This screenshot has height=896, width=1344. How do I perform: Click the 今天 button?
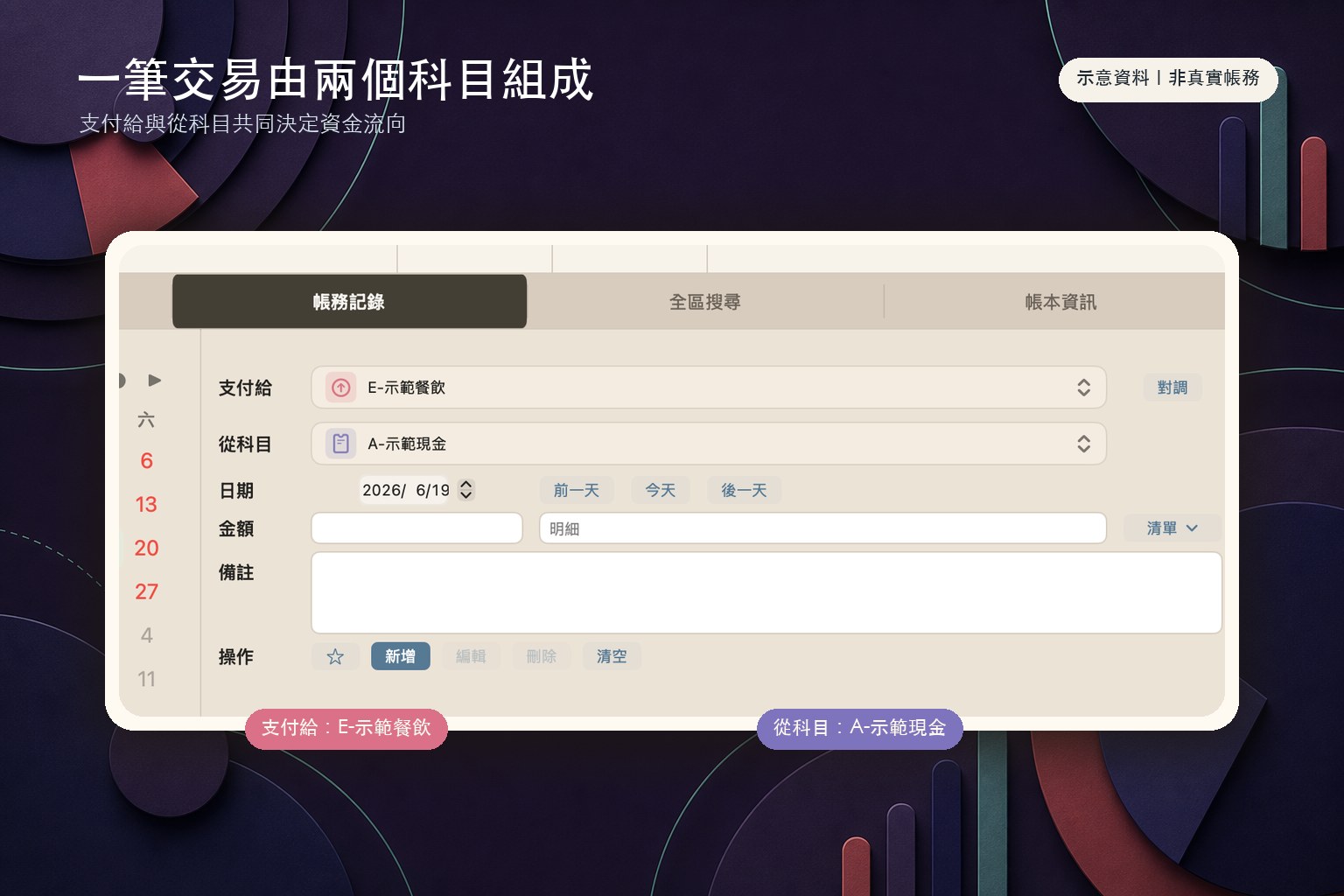click(x=661, y=490)
